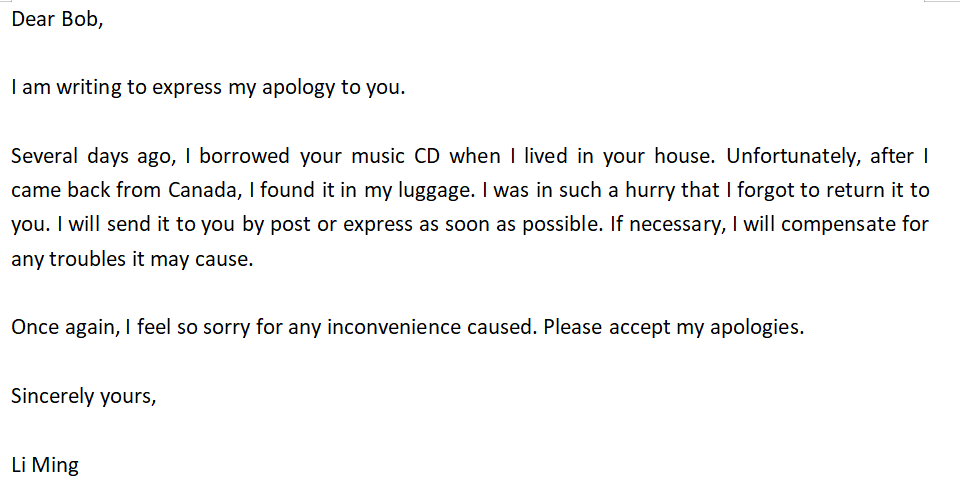Click the word 'compensate'
This screenshot has width=960, height=478.
(x=839, y=226)
